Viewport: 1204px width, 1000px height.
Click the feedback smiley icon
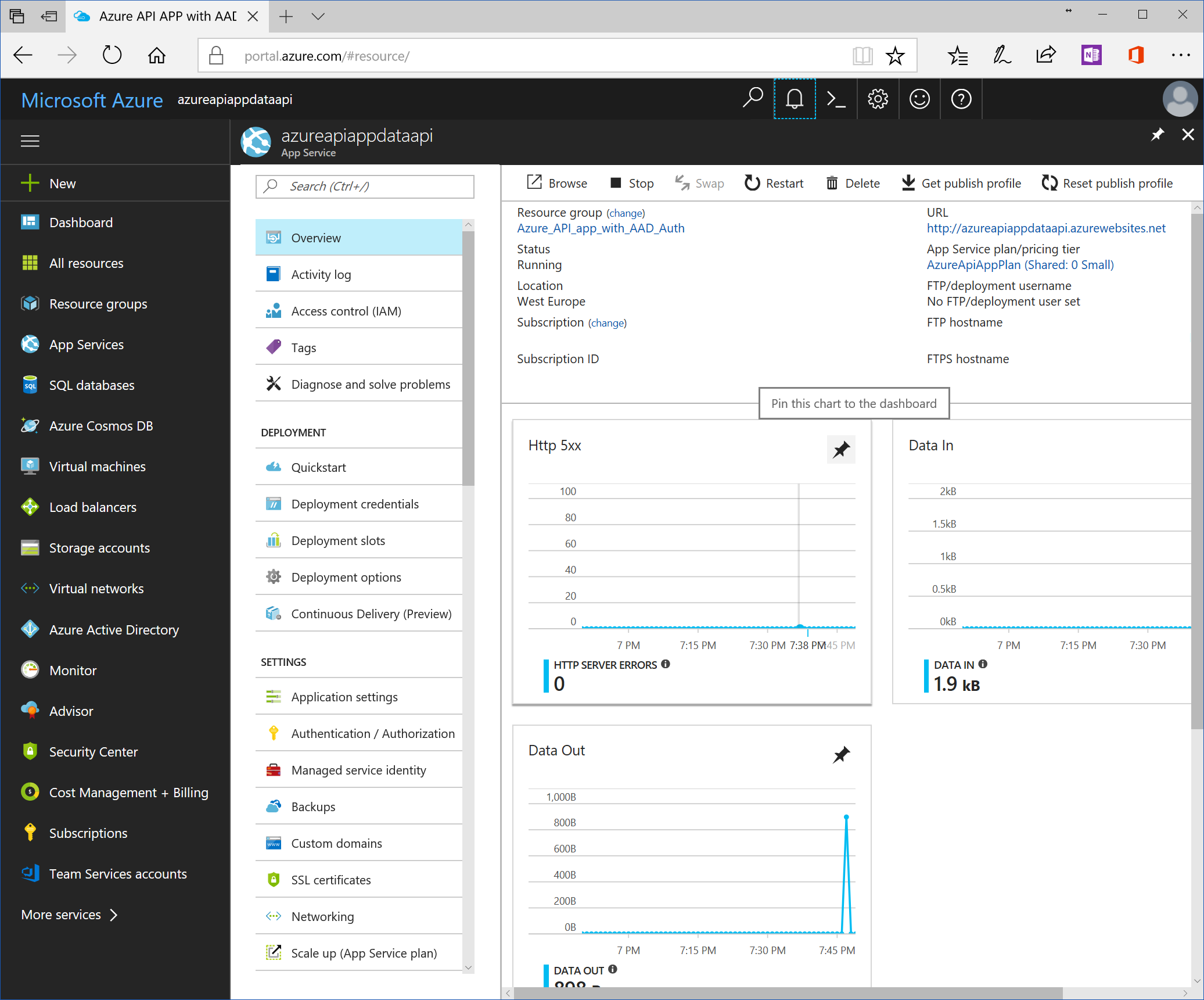919,99
